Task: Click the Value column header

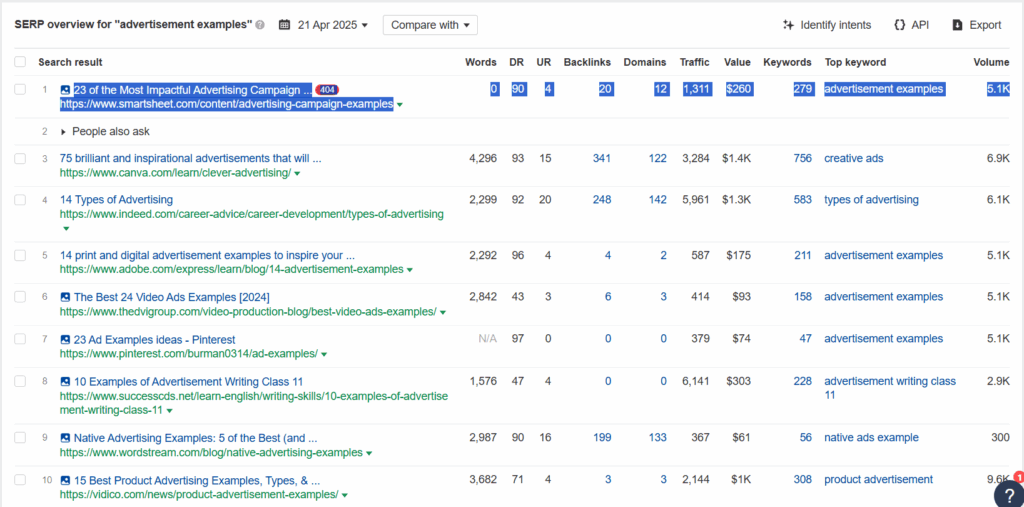Action: click(x=737, y=62)
